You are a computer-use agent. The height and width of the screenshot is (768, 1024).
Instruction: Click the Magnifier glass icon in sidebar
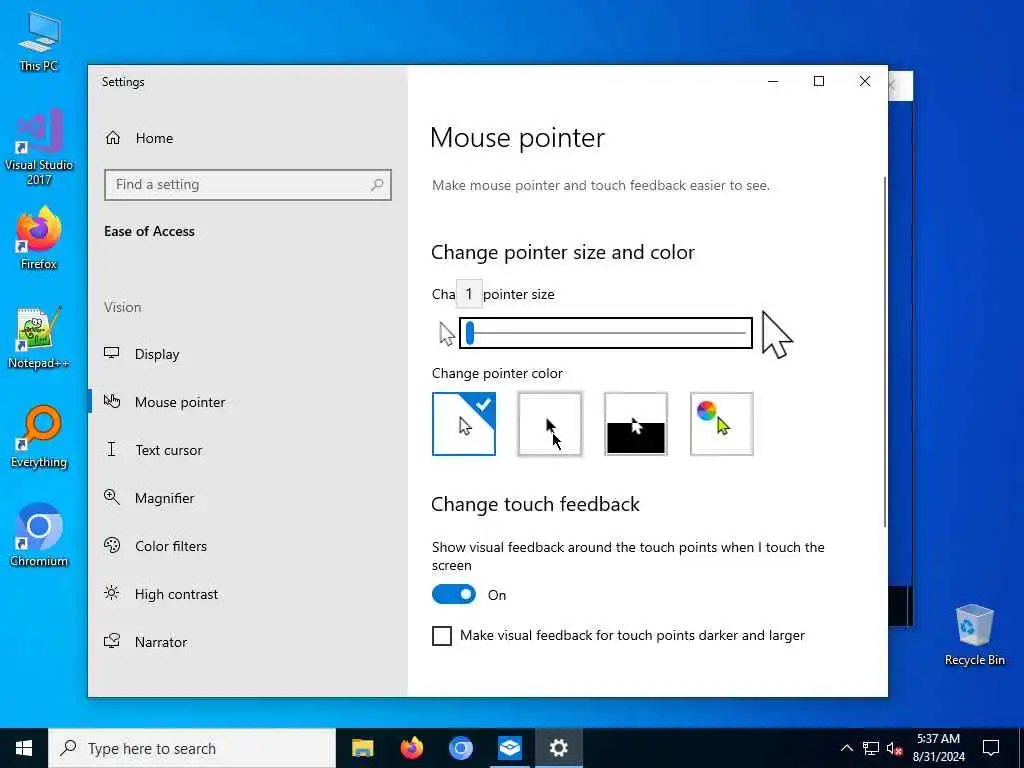click(x=112, y=498)
